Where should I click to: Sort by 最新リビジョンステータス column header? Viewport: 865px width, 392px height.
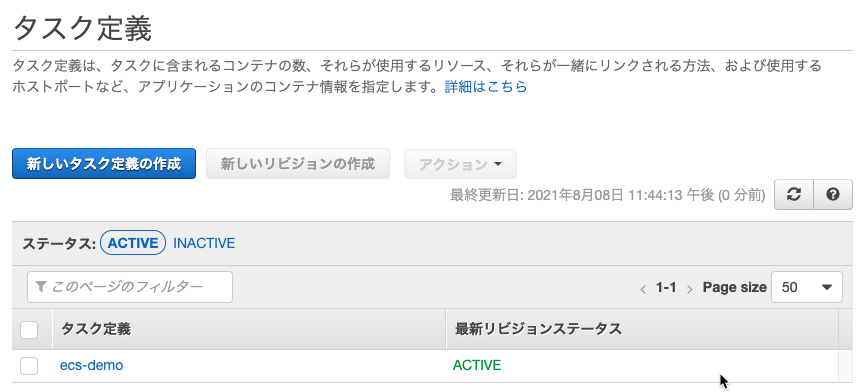click(538, 329)
